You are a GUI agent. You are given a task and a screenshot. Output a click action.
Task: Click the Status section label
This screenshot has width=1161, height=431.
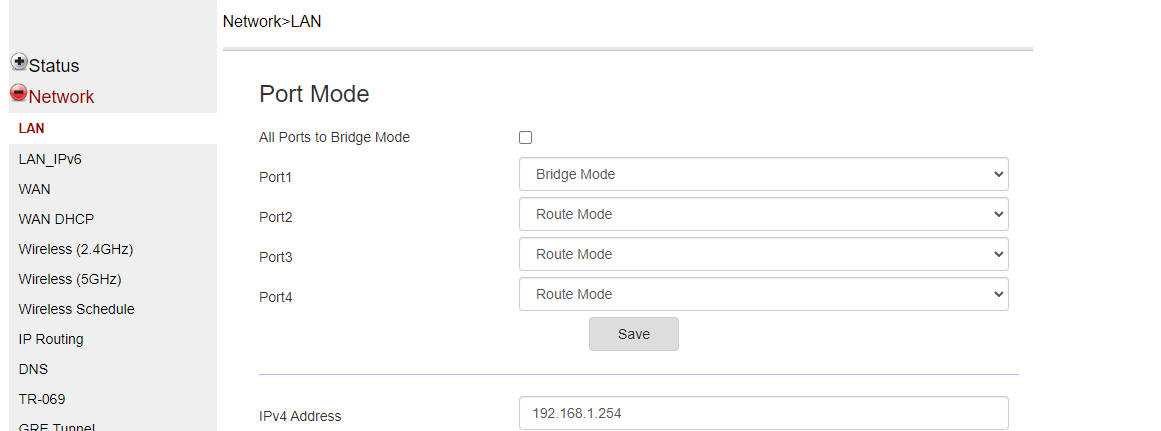[x=54, y=66]
